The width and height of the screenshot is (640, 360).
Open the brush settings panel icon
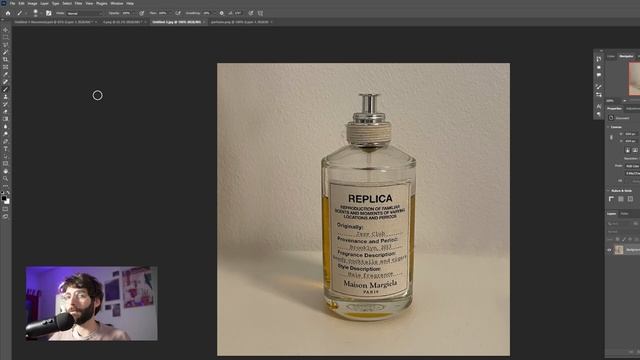[49, 13]
